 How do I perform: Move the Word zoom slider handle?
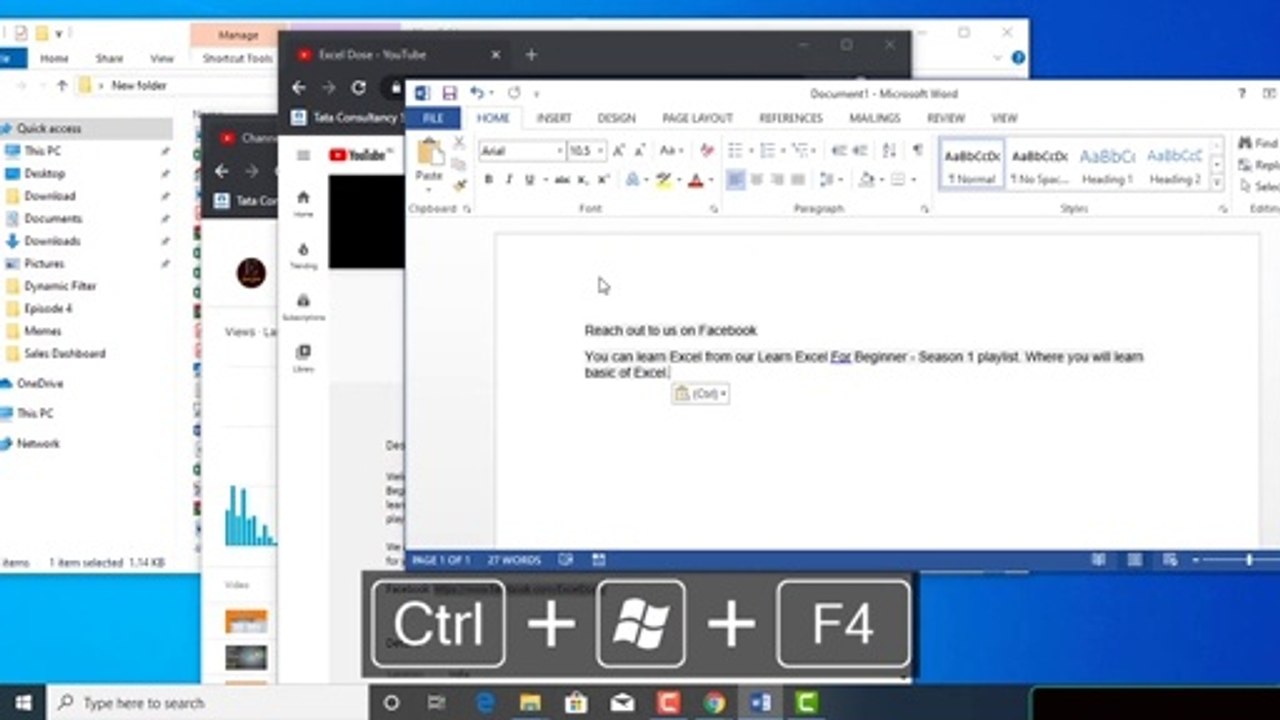point(1249,560)
